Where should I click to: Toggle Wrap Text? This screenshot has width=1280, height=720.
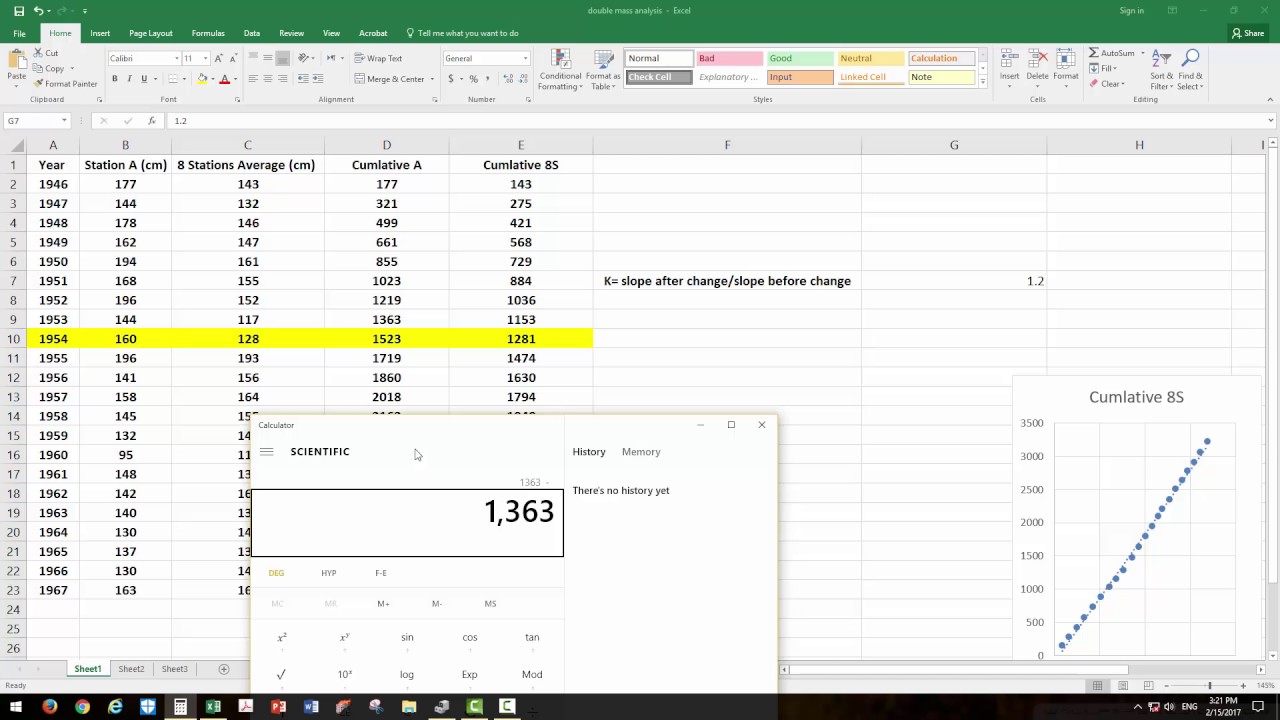click(378, 58)
